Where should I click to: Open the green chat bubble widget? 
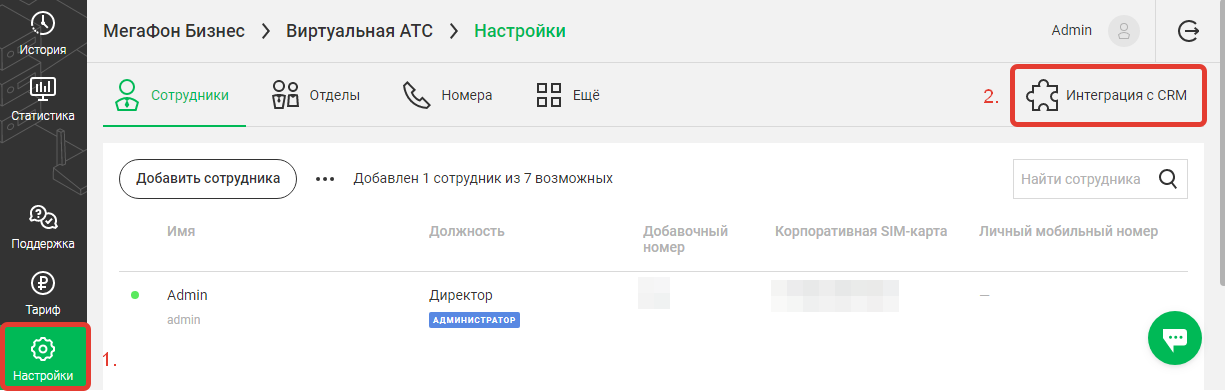pyautogui.click(x=1175, y=340)
